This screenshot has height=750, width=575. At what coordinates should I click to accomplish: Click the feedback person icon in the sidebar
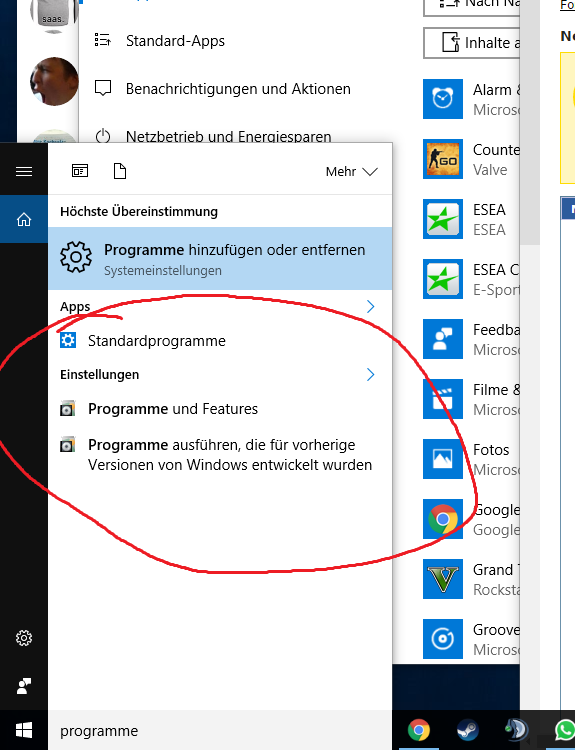tap(24, 686)
